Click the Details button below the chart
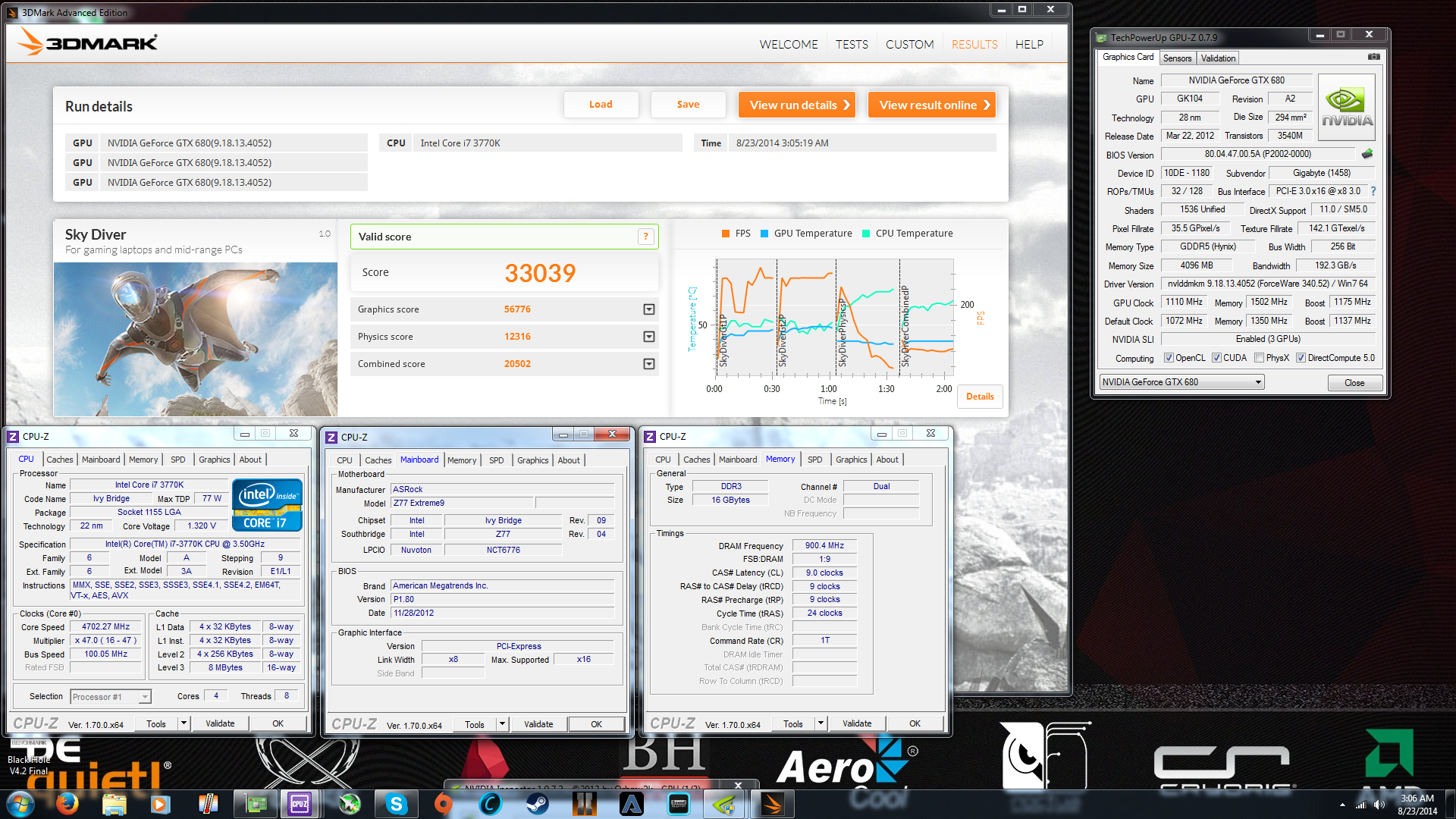The width and height of the screenshot is (1456, 819). point(980,397)
